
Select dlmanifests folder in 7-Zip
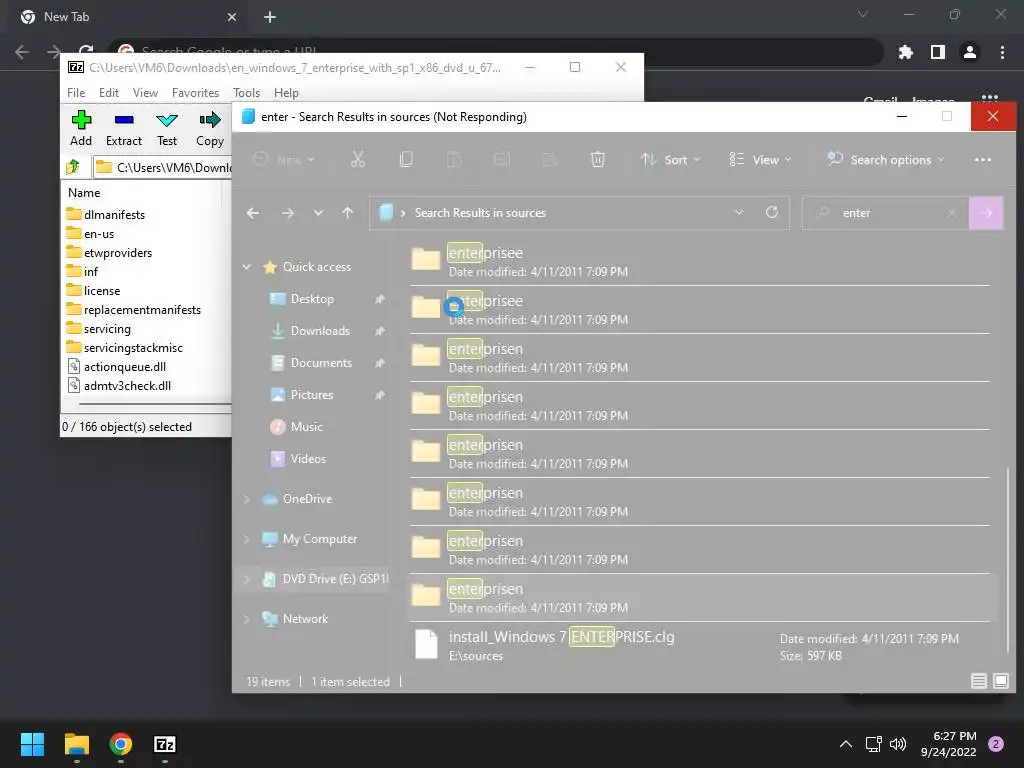[106, 214]
